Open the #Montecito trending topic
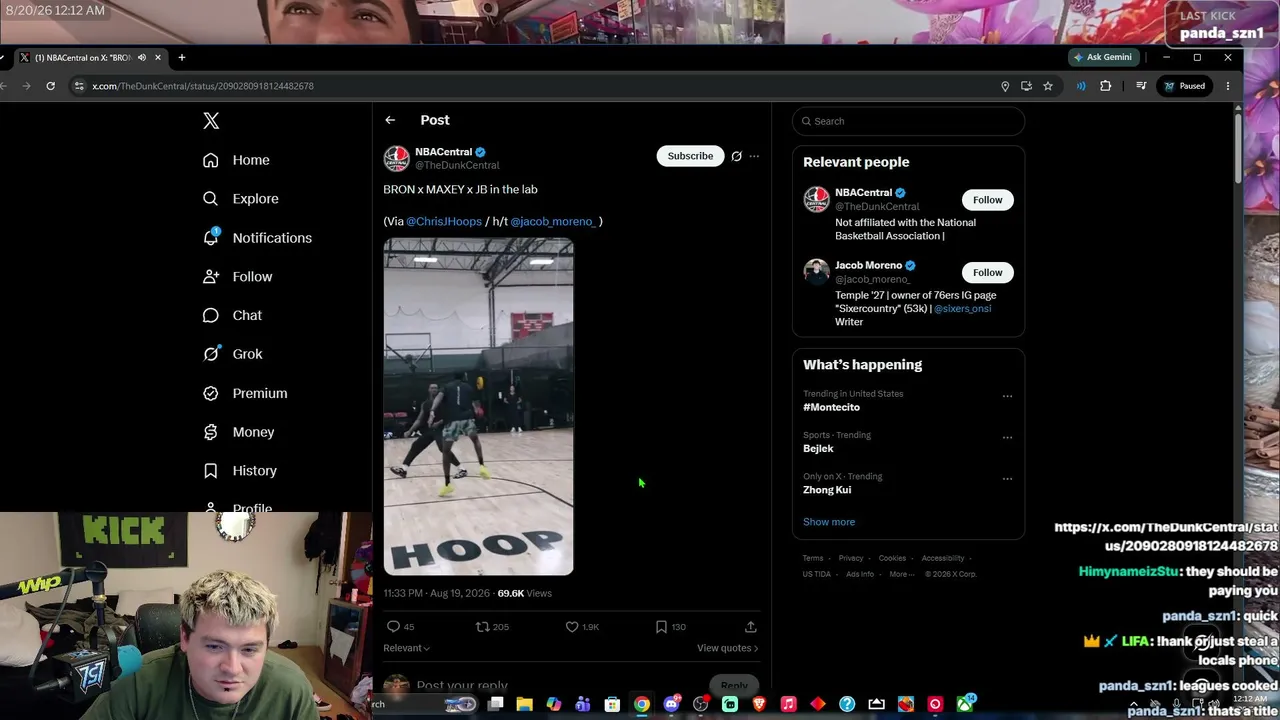This screenshot has width=1280, height=720. click(x=831, y=407)
